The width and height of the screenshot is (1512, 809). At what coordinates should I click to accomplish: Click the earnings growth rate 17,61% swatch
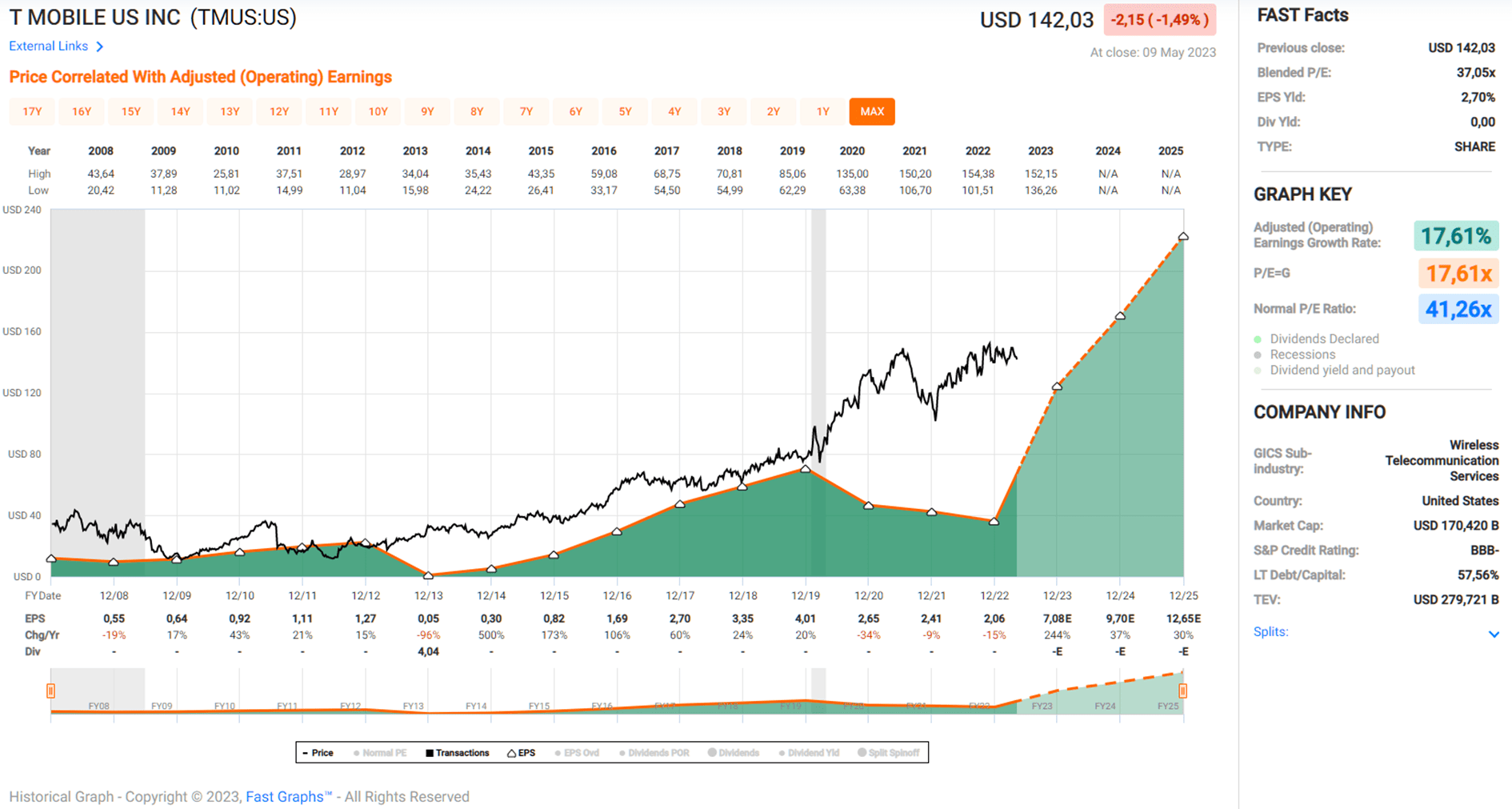pyautogui.click(x=1456, y=236)
